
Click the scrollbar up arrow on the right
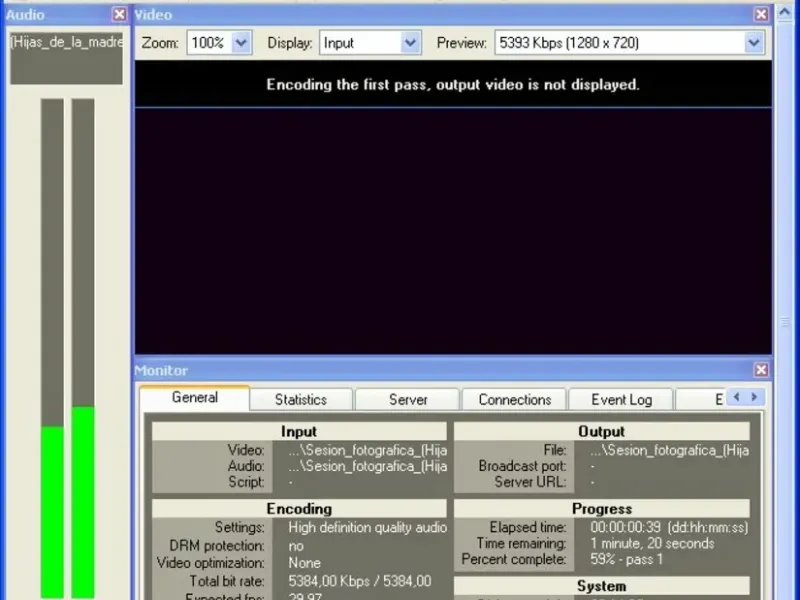coord(785,12)
